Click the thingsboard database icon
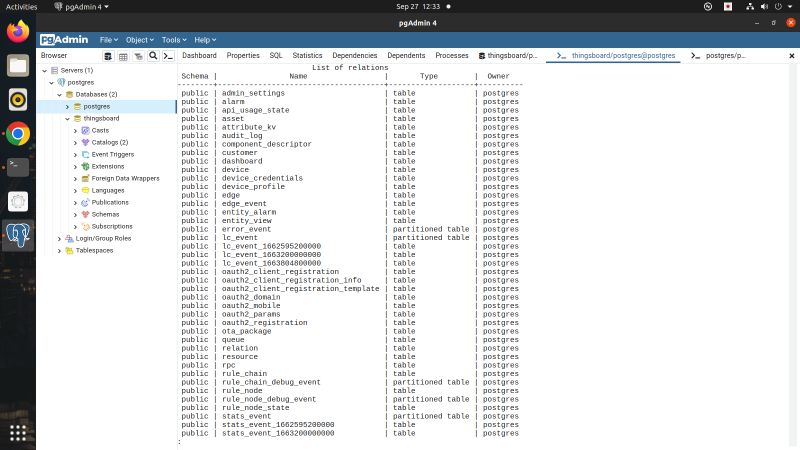800x450 pixels. click(78, 118)
